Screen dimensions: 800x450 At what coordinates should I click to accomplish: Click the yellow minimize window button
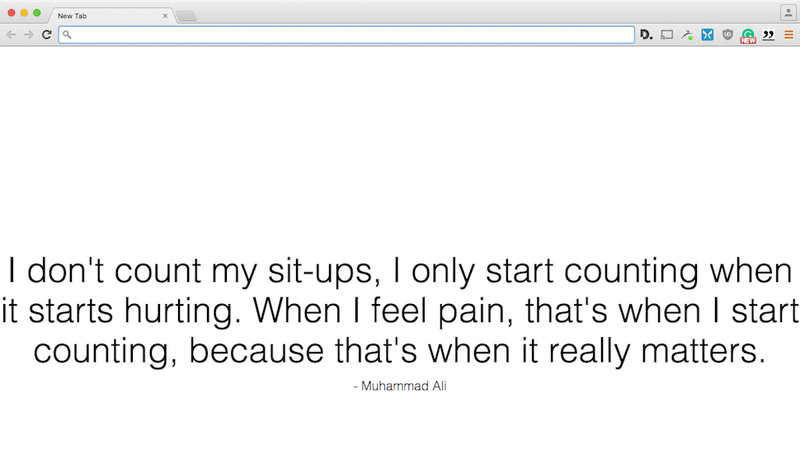[x=24, y=13]
